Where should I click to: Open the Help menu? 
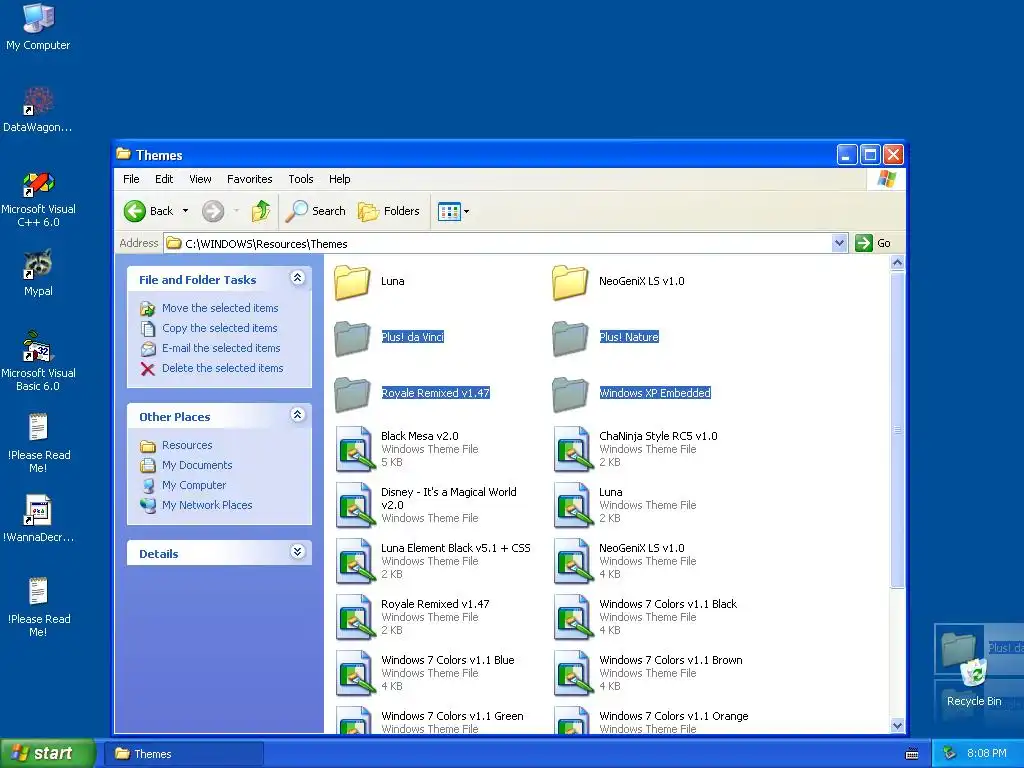tap(340, 179)
